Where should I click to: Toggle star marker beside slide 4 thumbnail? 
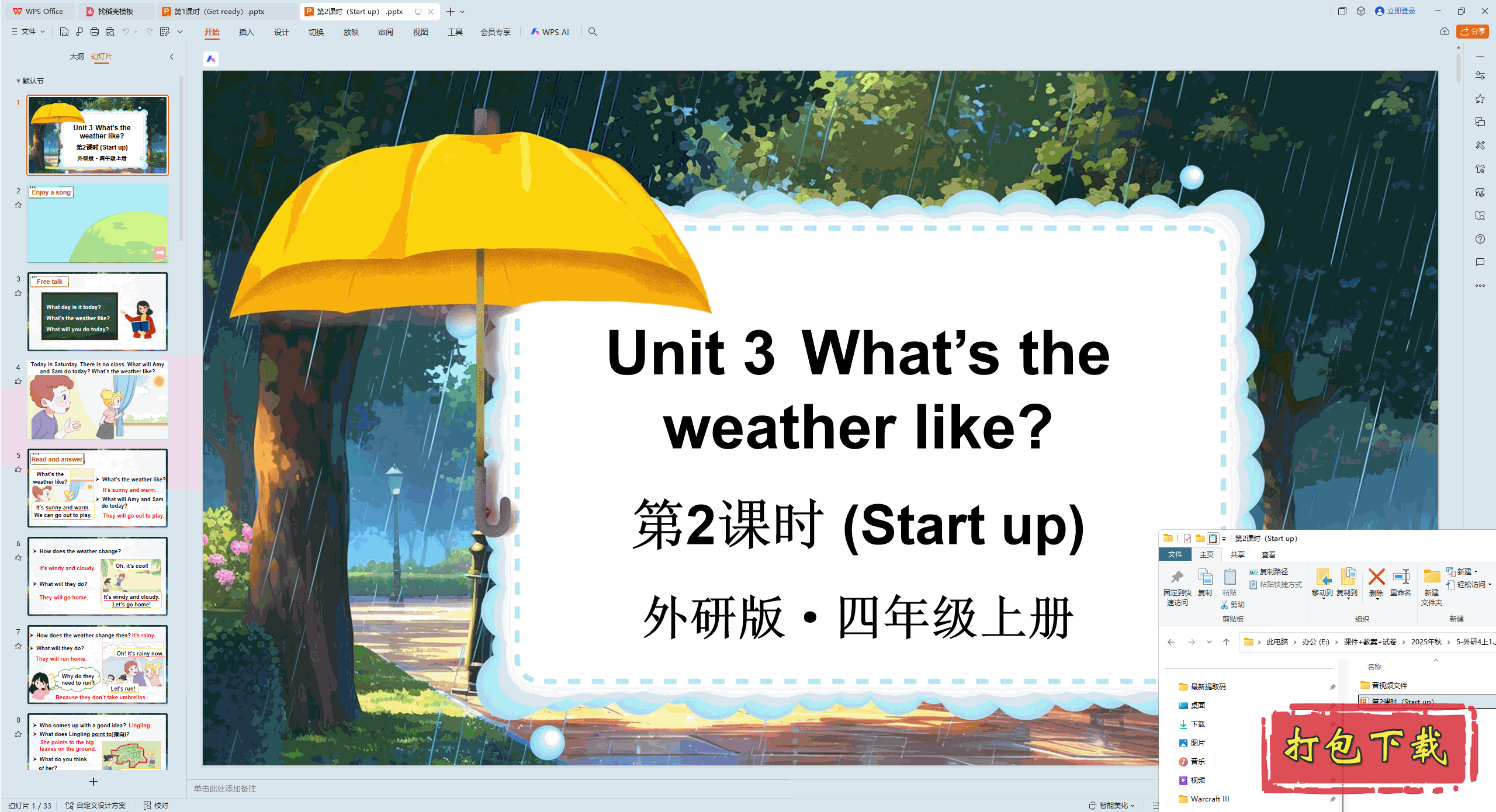(x=18, y=381)
